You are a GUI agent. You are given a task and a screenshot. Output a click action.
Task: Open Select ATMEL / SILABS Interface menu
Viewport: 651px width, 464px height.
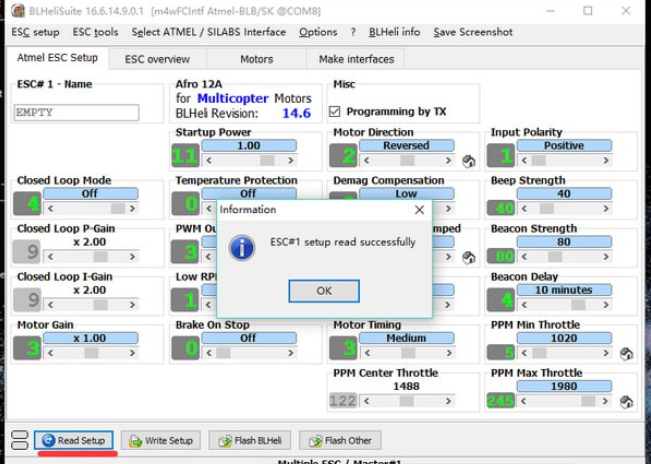click(208, 32)
